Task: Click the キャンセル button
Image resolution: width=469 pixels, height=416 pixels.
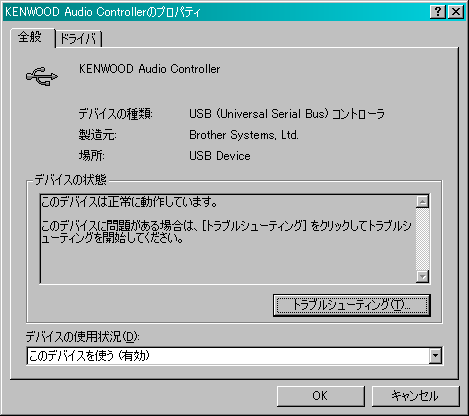Action: point(415,396)
